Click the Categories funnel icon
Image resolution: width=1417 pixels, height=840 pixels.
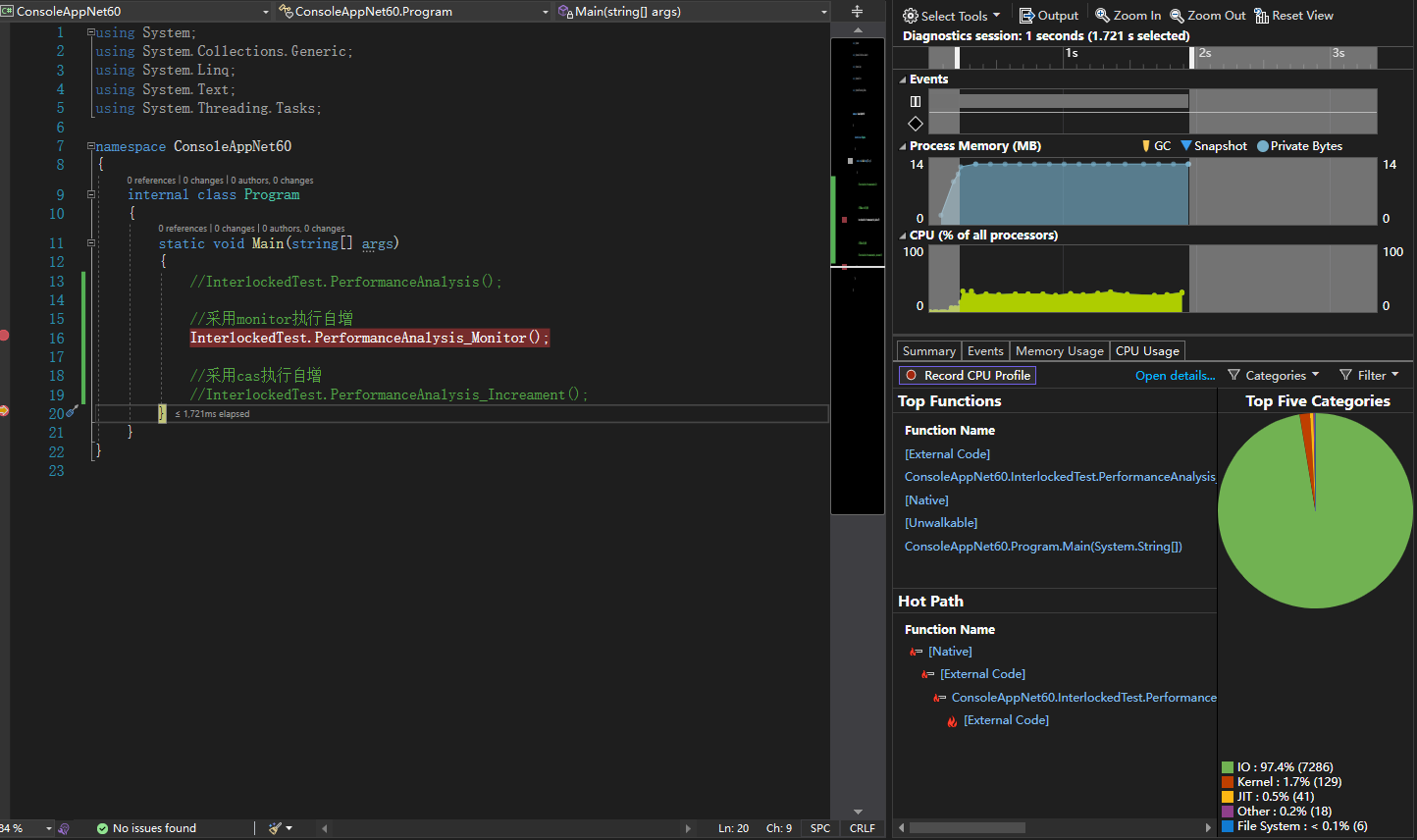click(x=1233, y=375)
